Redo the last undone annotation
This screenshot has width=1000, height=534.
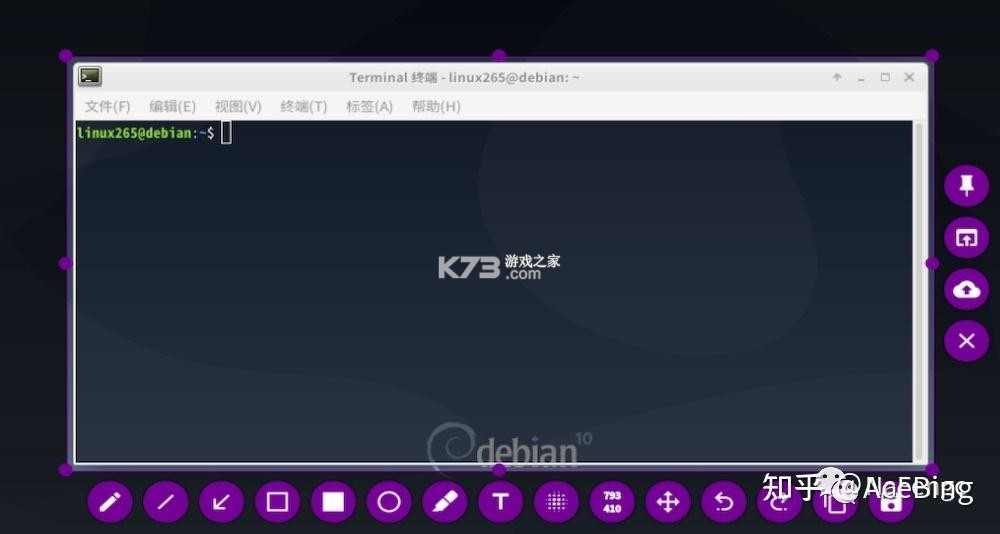coord(779,502)
